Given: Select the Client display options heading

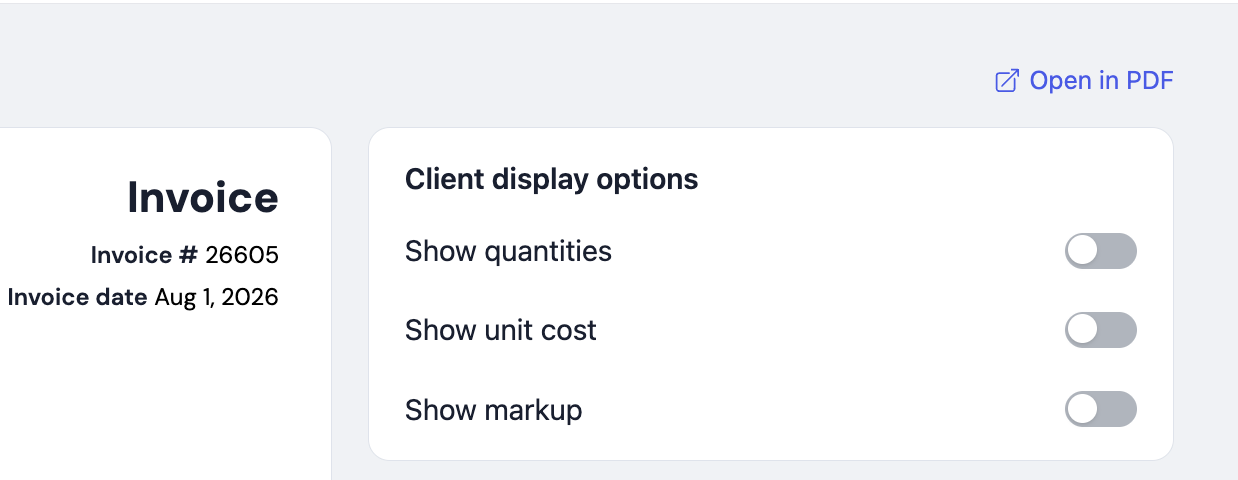Looking at the screenshot, I should (x=552, y=180).
